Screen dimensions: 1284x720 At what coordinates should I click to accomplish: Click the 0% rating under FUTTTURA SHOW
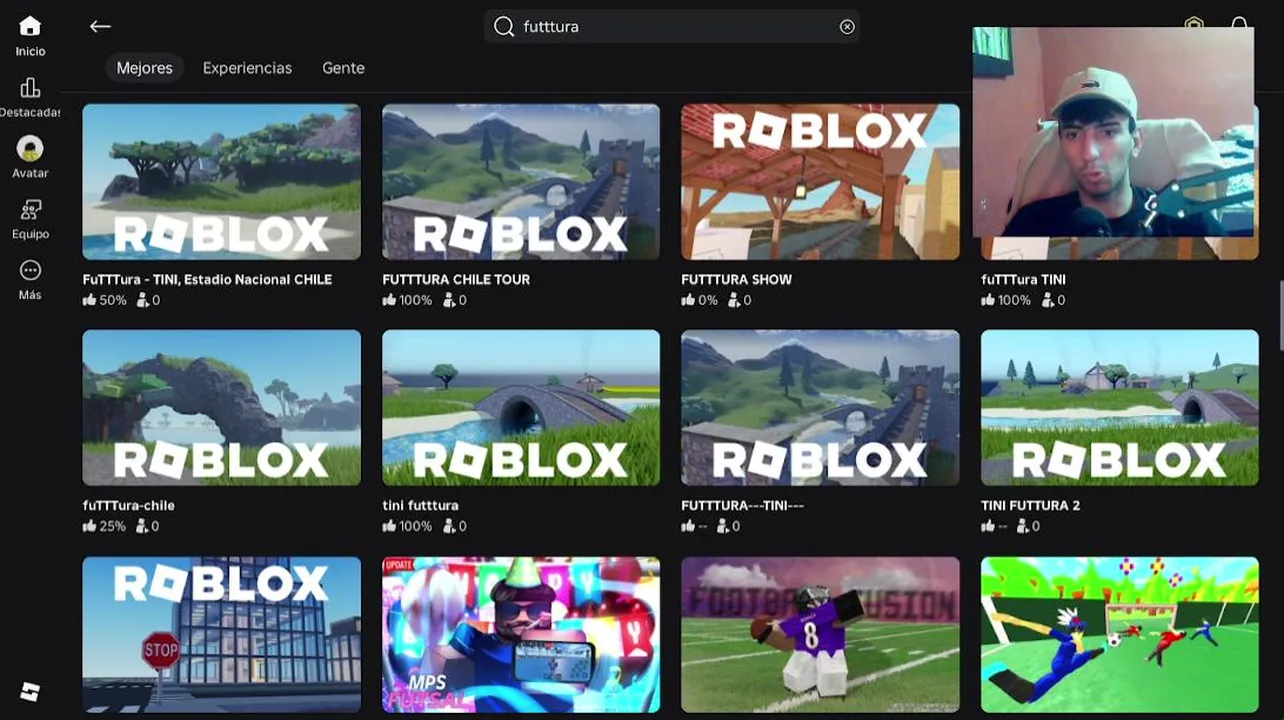700,300
